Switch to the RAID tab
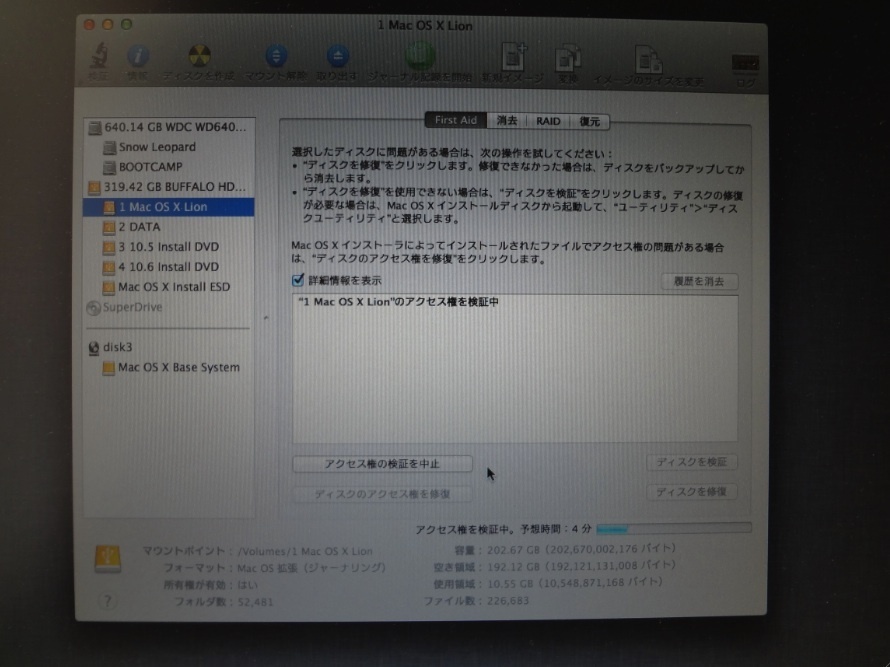Image resolution: width=890 pixels, height=667 pixels. [548, 120]
